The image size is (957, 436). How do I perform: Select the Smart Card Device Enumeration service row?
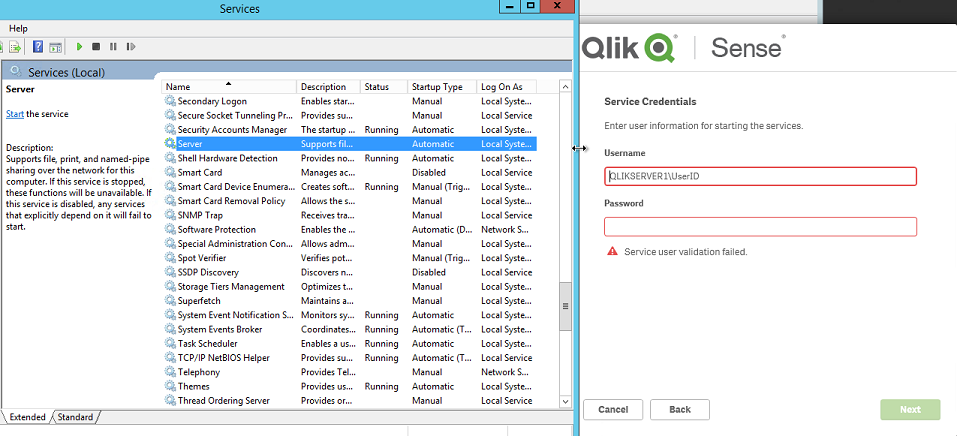click(350, 187)
